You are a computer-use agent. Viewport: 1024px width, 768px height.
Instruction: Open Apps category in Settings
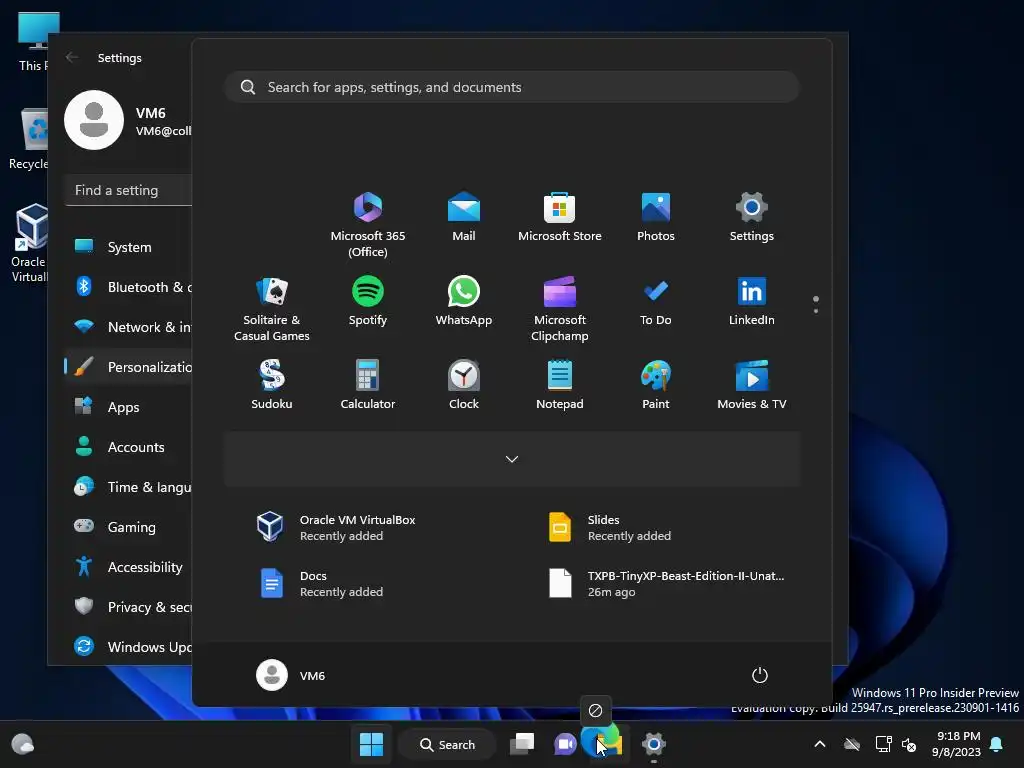(x=129, y=407)
